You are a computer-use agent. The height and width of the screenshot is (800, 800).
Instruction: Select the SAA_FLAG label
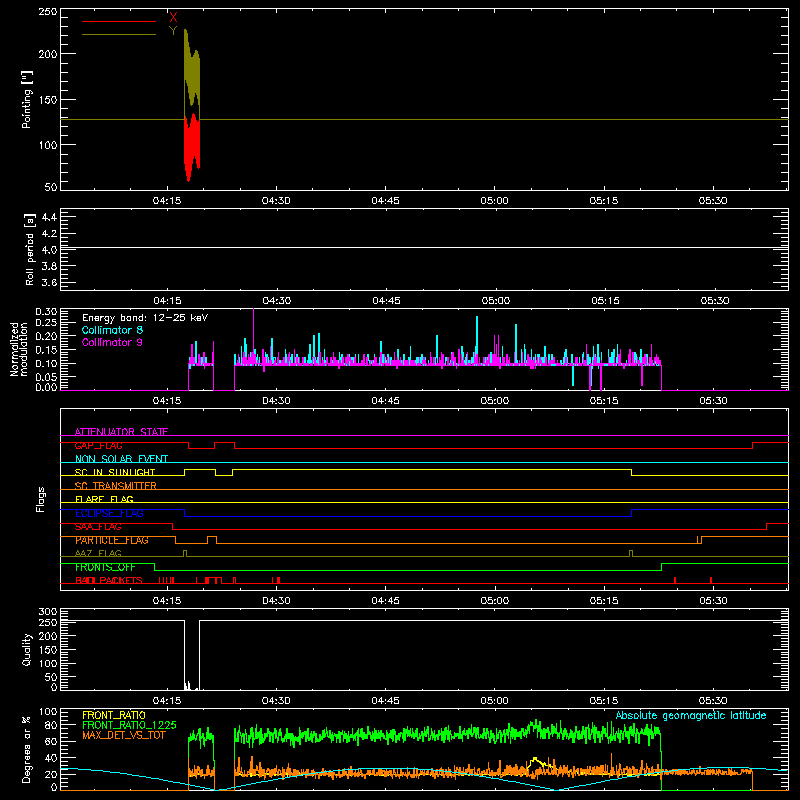pyautogui.click(x=98, y=527)
